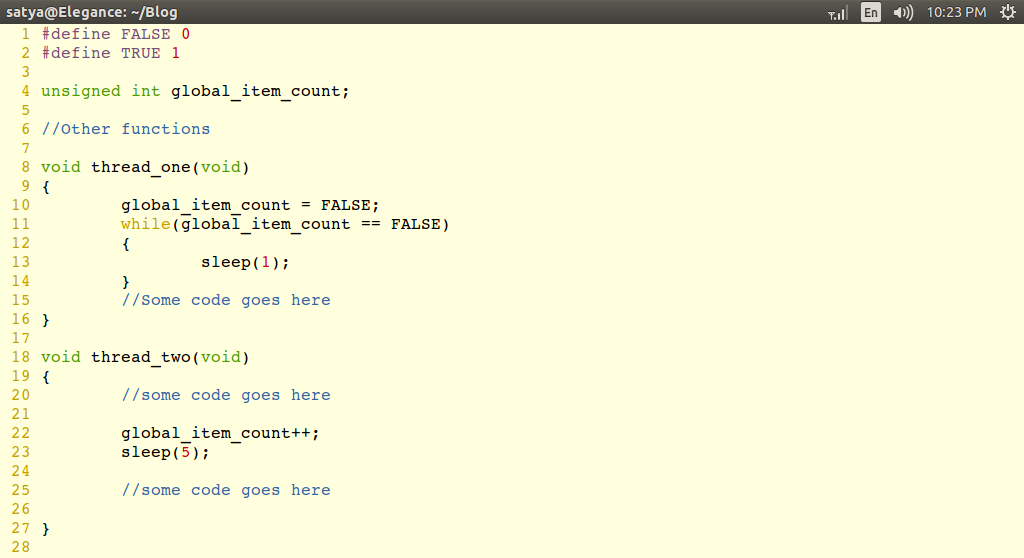The width and height of the screenshot is (1024, 558).
Task: Click the 'sleep(5);' statement
Action: coord(165,452)
